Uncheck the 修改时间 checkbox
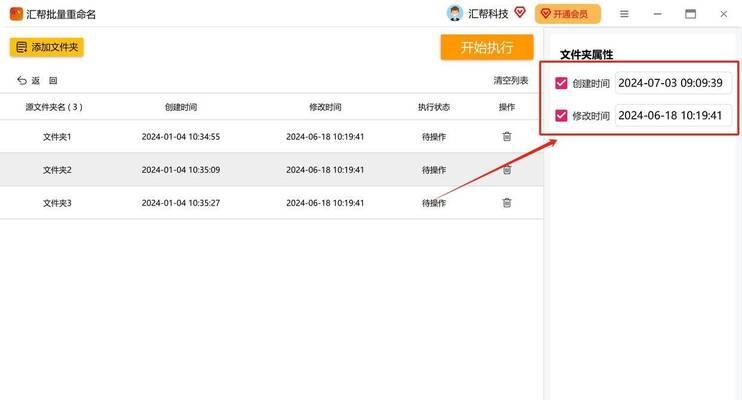The height and width of the screenshot is (400, 742). point(561,116)
